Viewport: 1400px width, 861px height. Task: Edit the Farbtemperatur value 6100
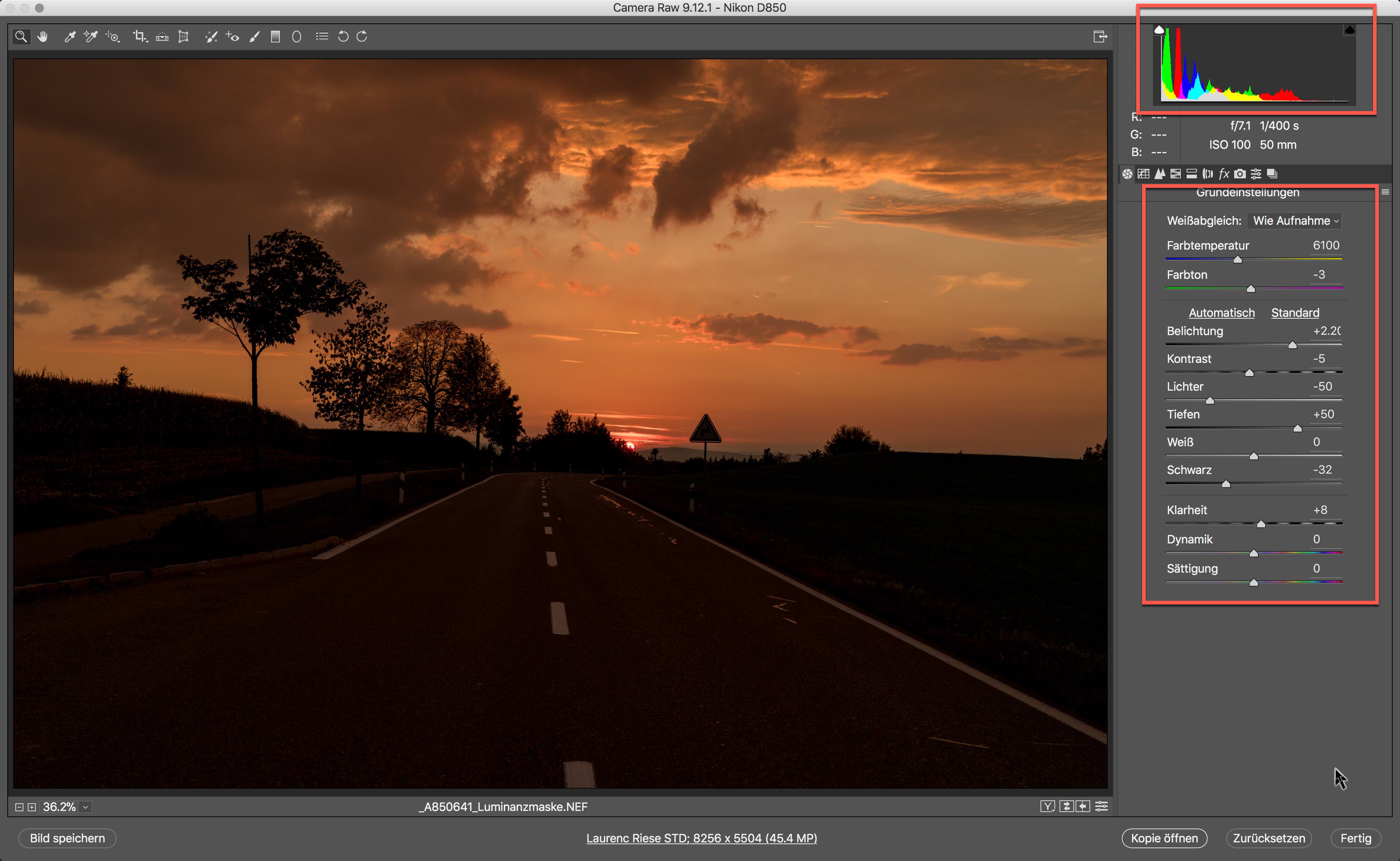point(1326,246)
